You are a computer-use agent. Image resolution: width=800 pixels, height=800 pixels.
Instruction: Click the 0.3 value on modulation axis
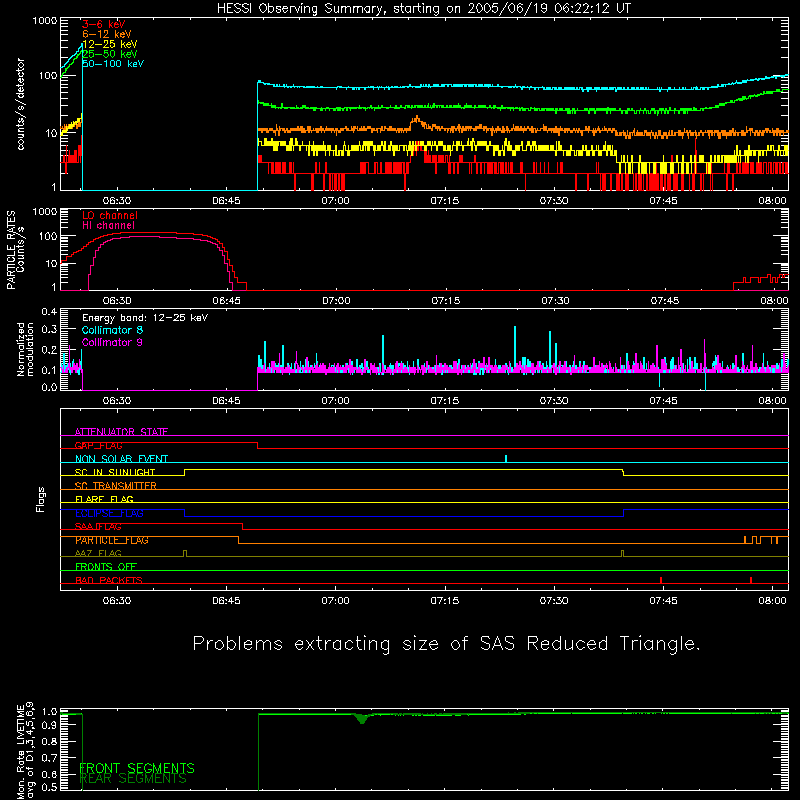click(x=49, y=329)
